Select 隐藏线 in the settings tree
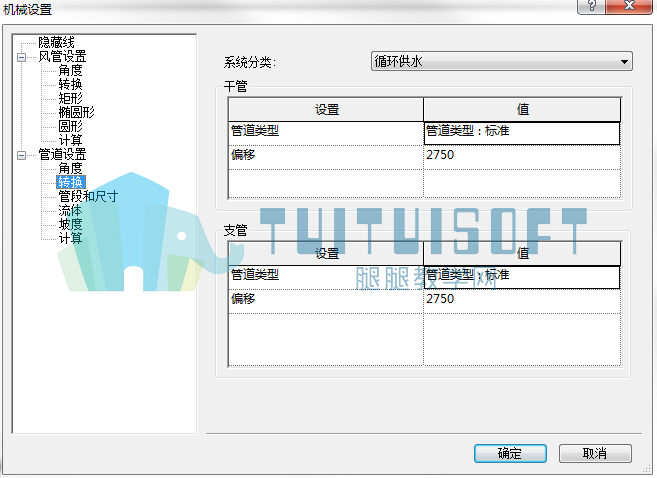The image size is (657, 478). coord(56,42)
